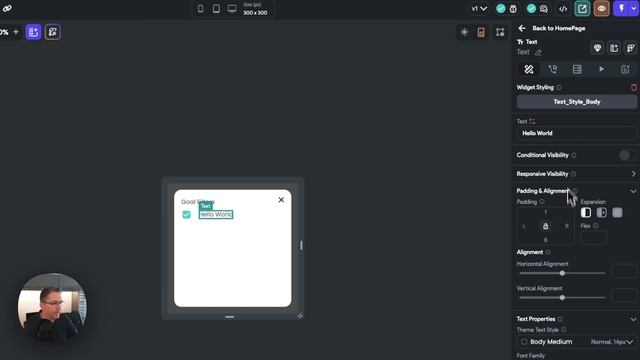Click the Responsive Visibility info icon
This screenshot has height=360, width=640.
coord(573,174)
